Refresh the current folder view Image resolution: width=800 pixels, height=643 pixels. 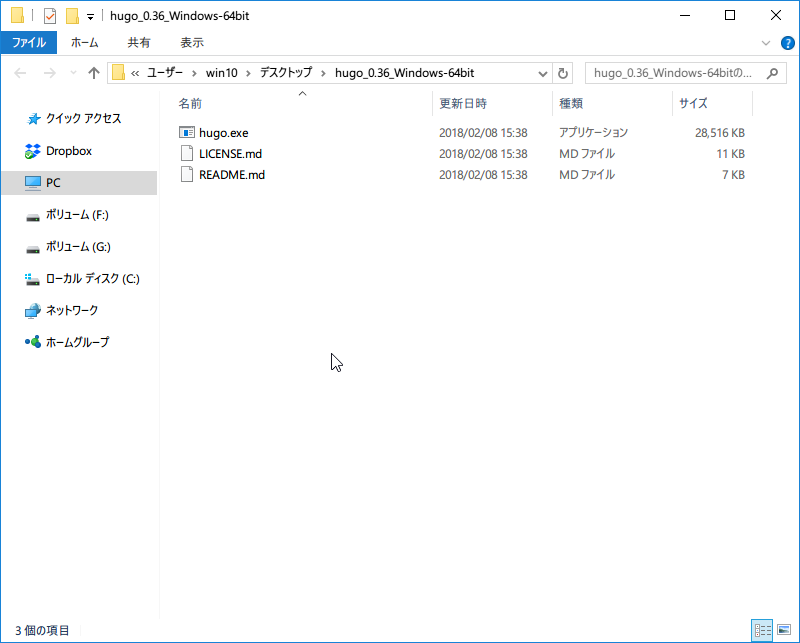pos(563,73)
